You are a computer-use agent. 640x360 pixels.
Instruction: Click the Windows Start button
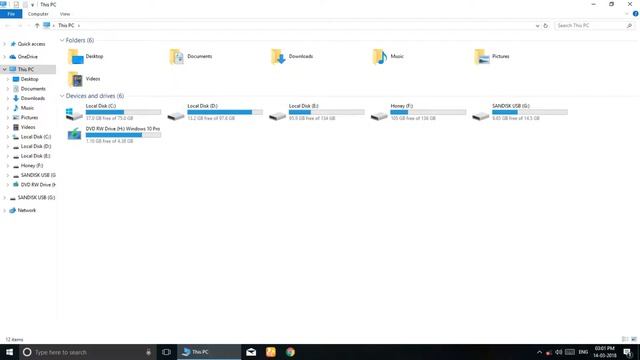[x=9, y=352]
